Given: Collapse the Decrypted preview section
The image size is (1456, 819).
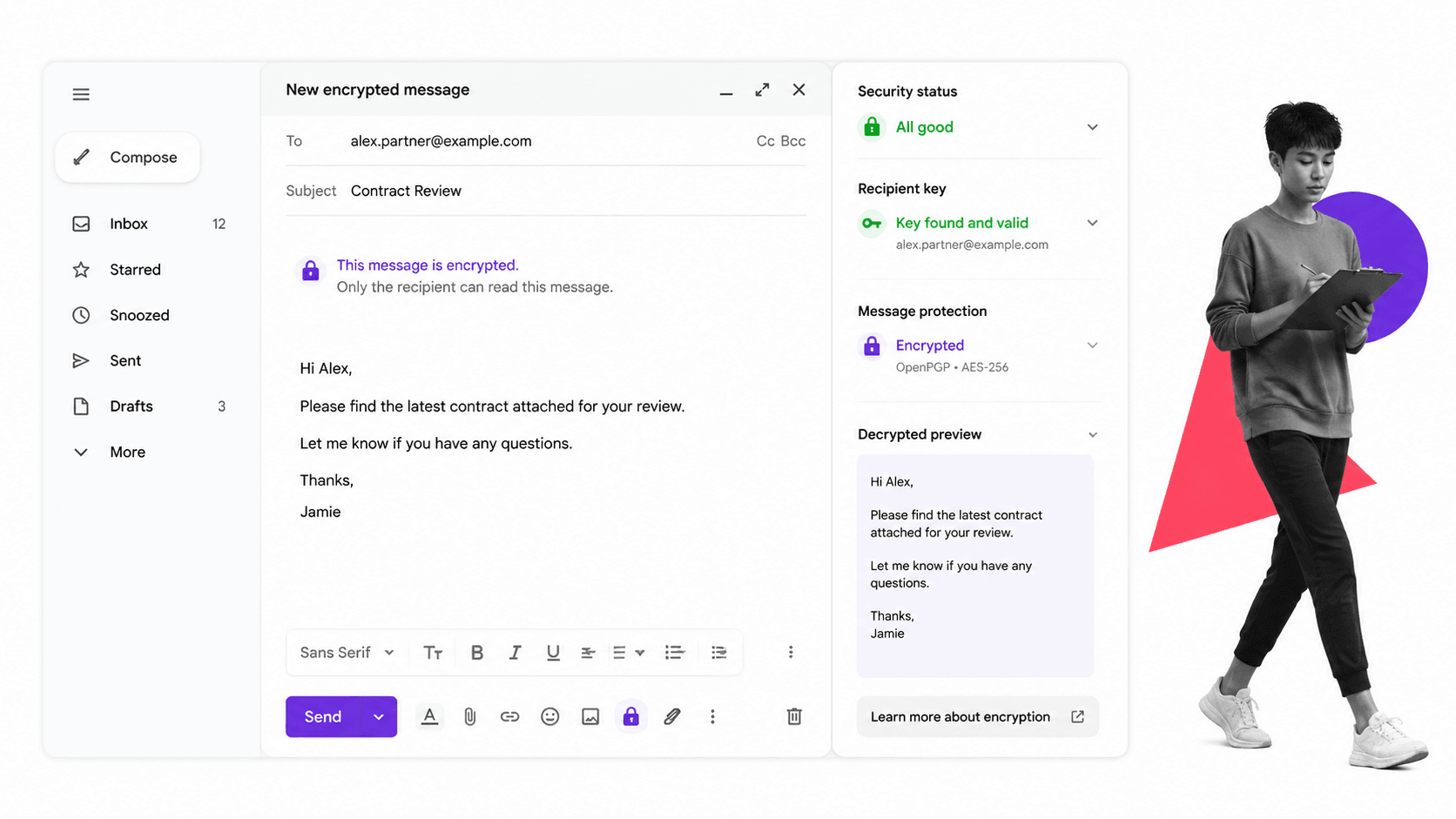Looking at the screenshot, I should [1092, 435].
